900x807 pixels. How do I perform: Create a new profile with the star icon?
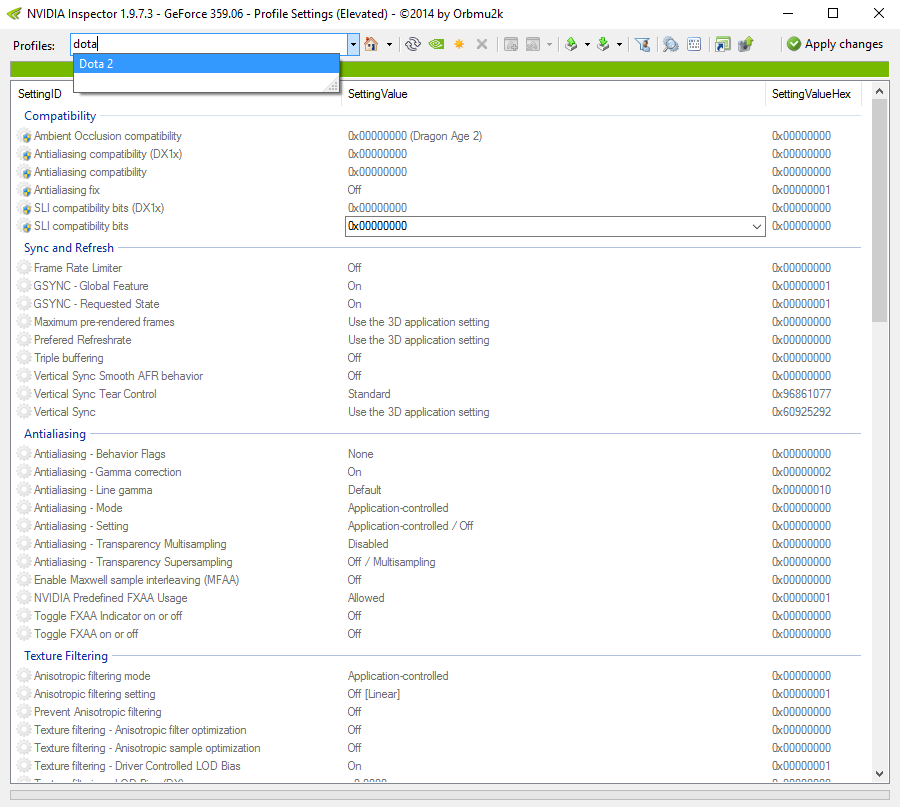click(x=459, y=44)
